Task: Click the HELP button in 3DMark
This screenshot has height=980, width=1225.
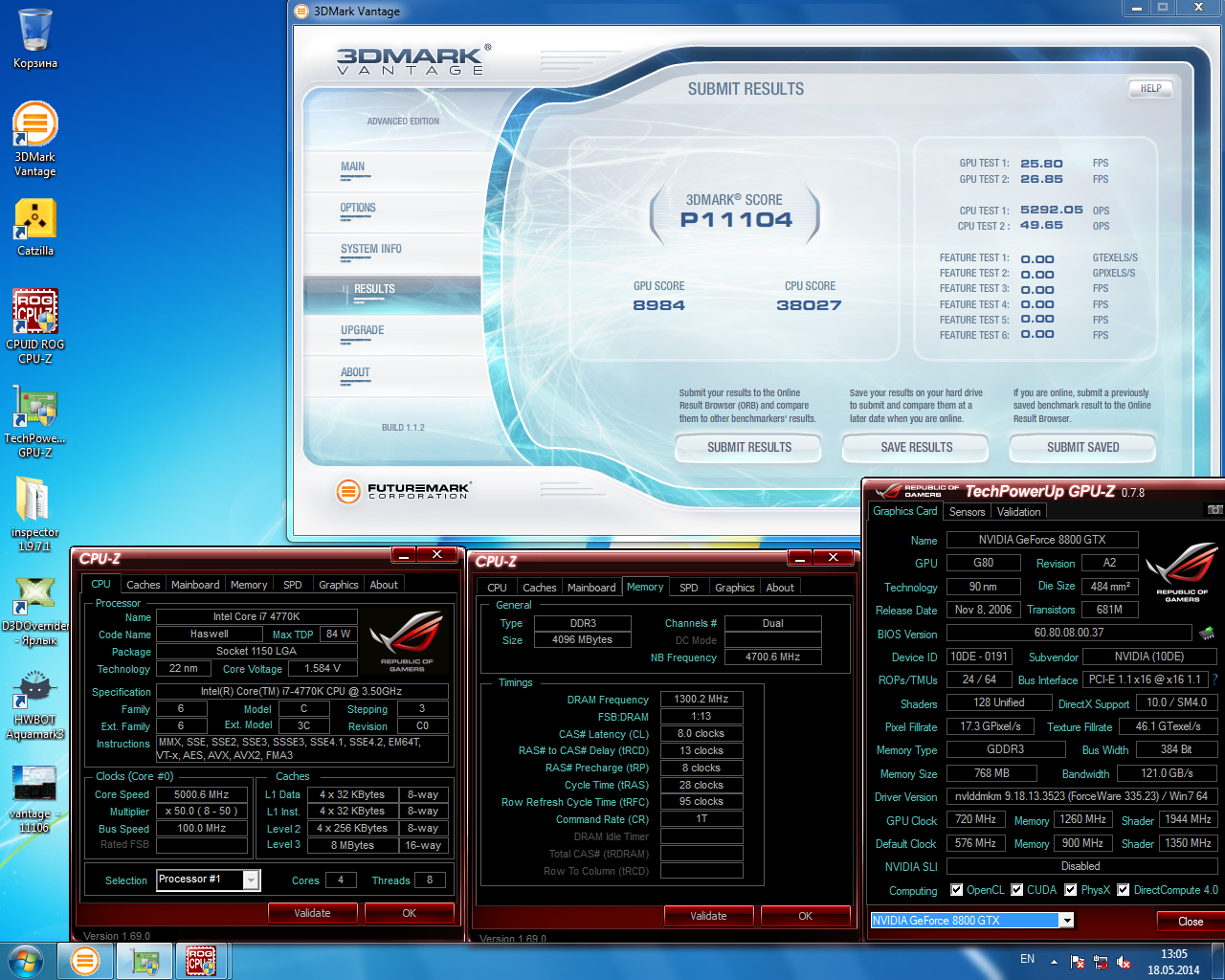Action: (x=1150, y=88)
